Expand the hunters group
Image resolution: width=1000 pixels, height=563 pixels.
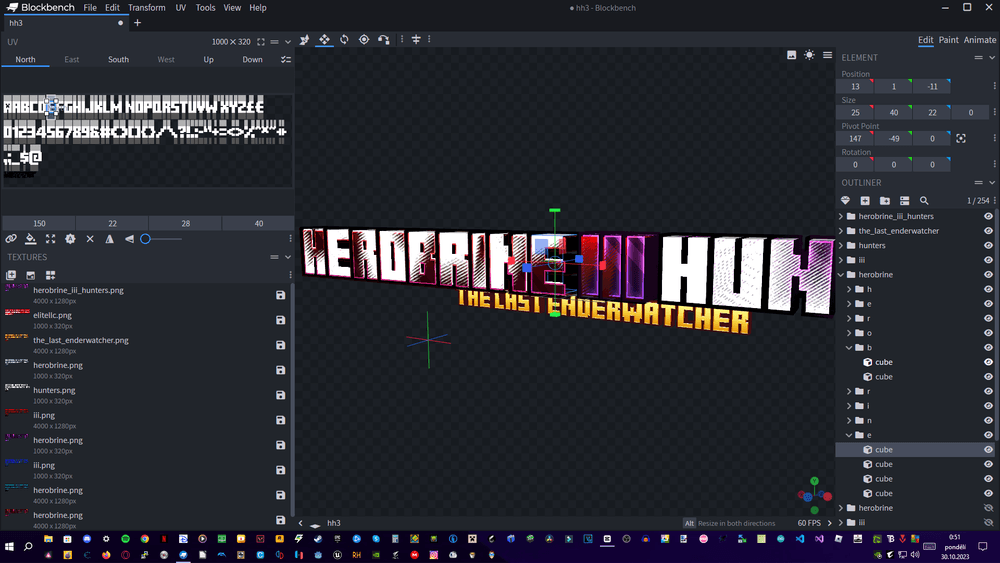[841, 245]
